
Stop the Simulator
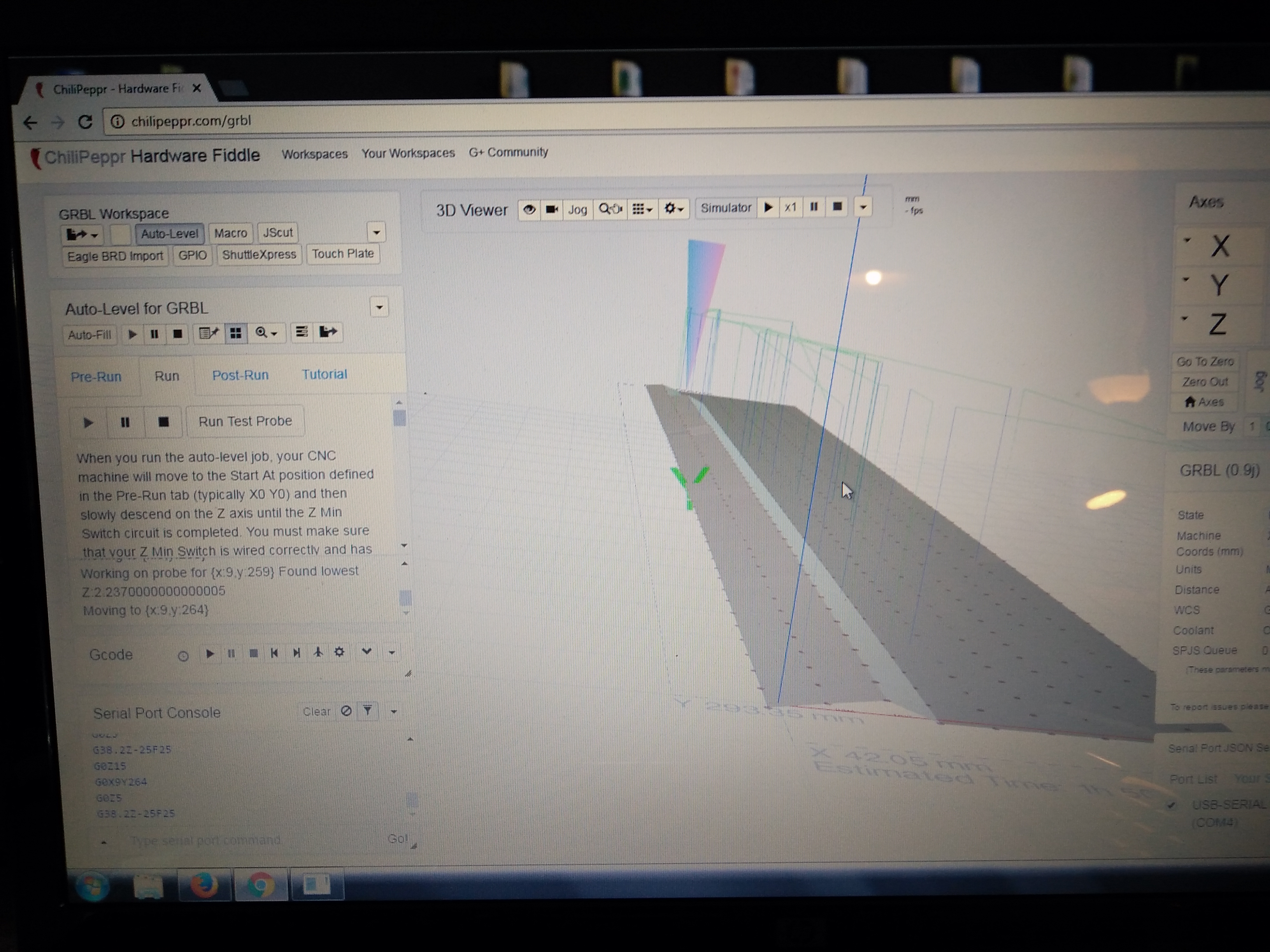[x=837, y=206]
